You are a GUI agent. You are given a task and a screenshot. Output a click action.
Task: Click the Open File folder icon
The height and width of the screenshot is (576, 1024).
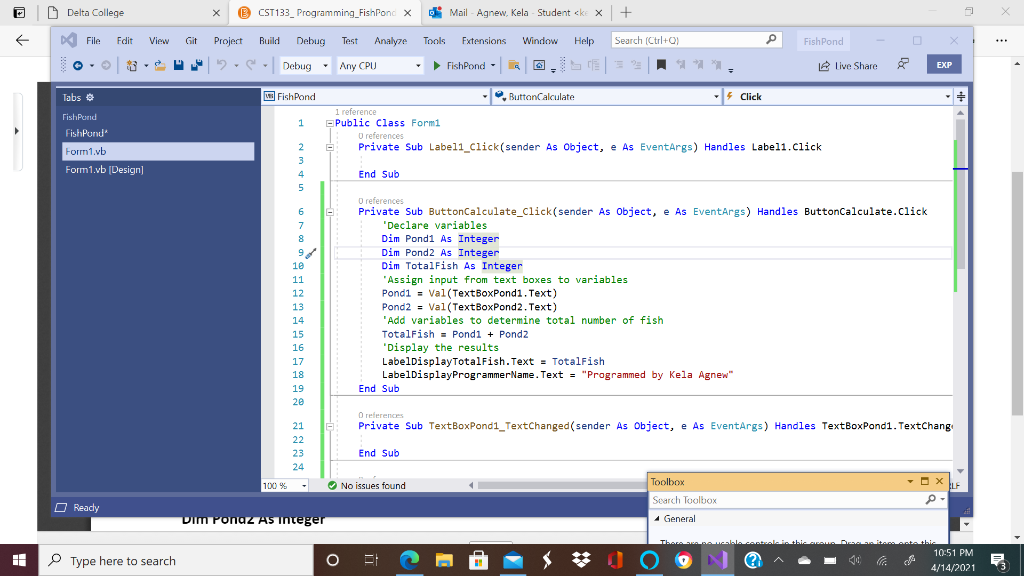160,65
